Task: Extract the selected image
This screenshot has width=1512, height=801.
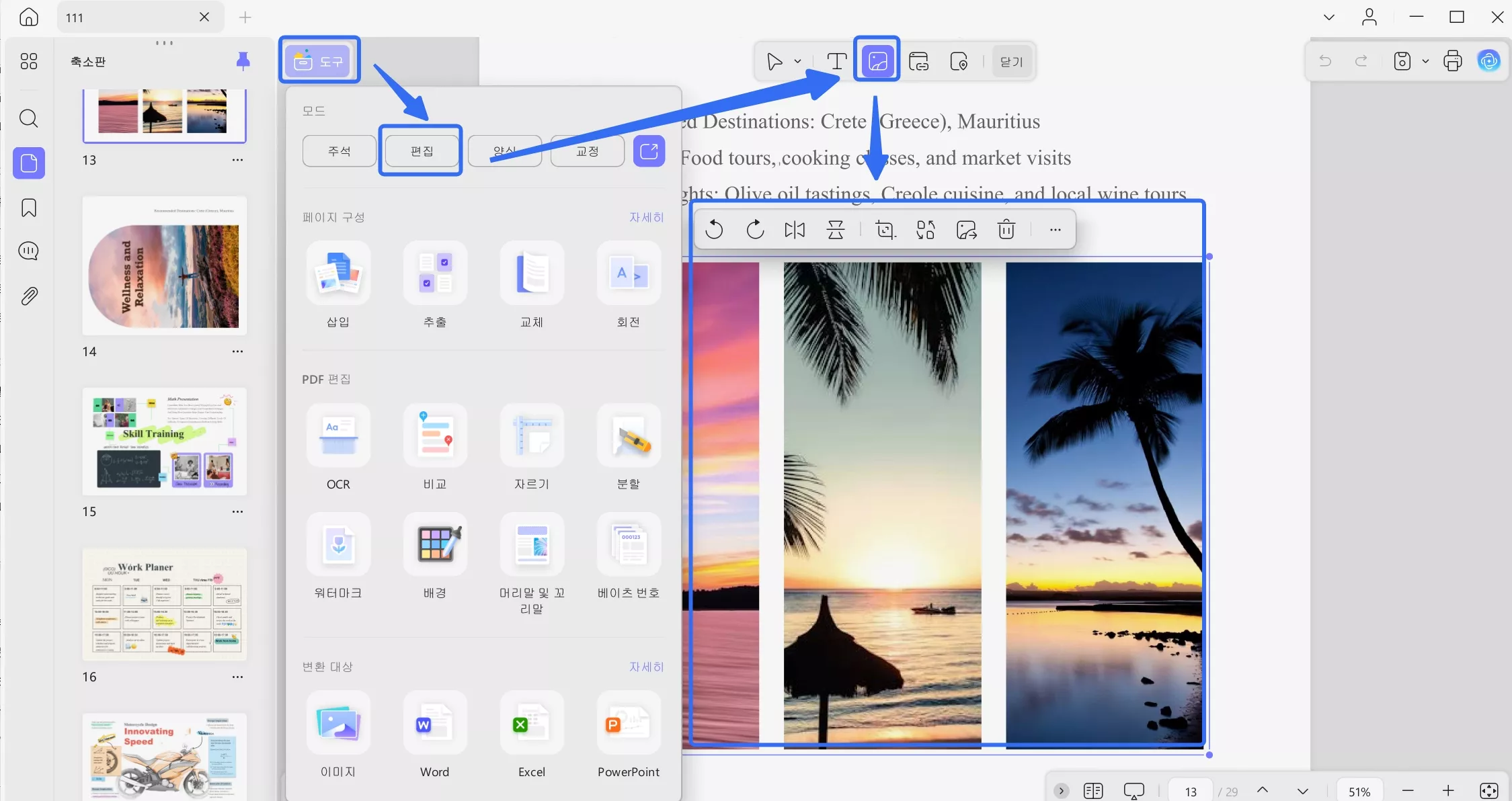Action: (x=967, y=230)
